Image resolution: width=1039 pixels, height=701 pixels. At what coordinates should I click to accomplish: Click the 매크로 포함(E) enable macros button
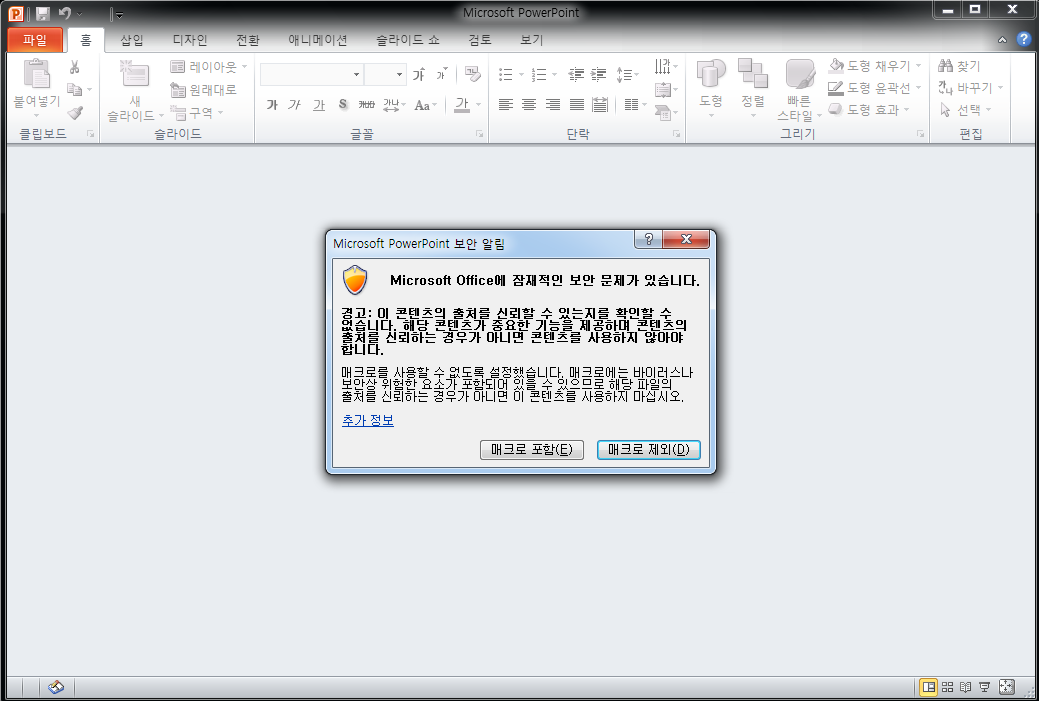(531, 450)
